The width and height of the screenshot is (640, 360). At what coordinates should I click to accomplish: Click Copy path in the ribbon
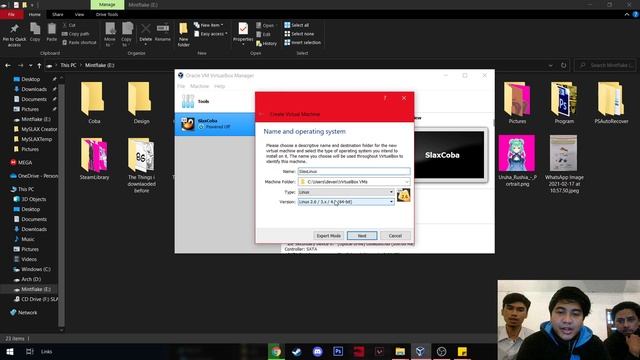pos(75,34)
